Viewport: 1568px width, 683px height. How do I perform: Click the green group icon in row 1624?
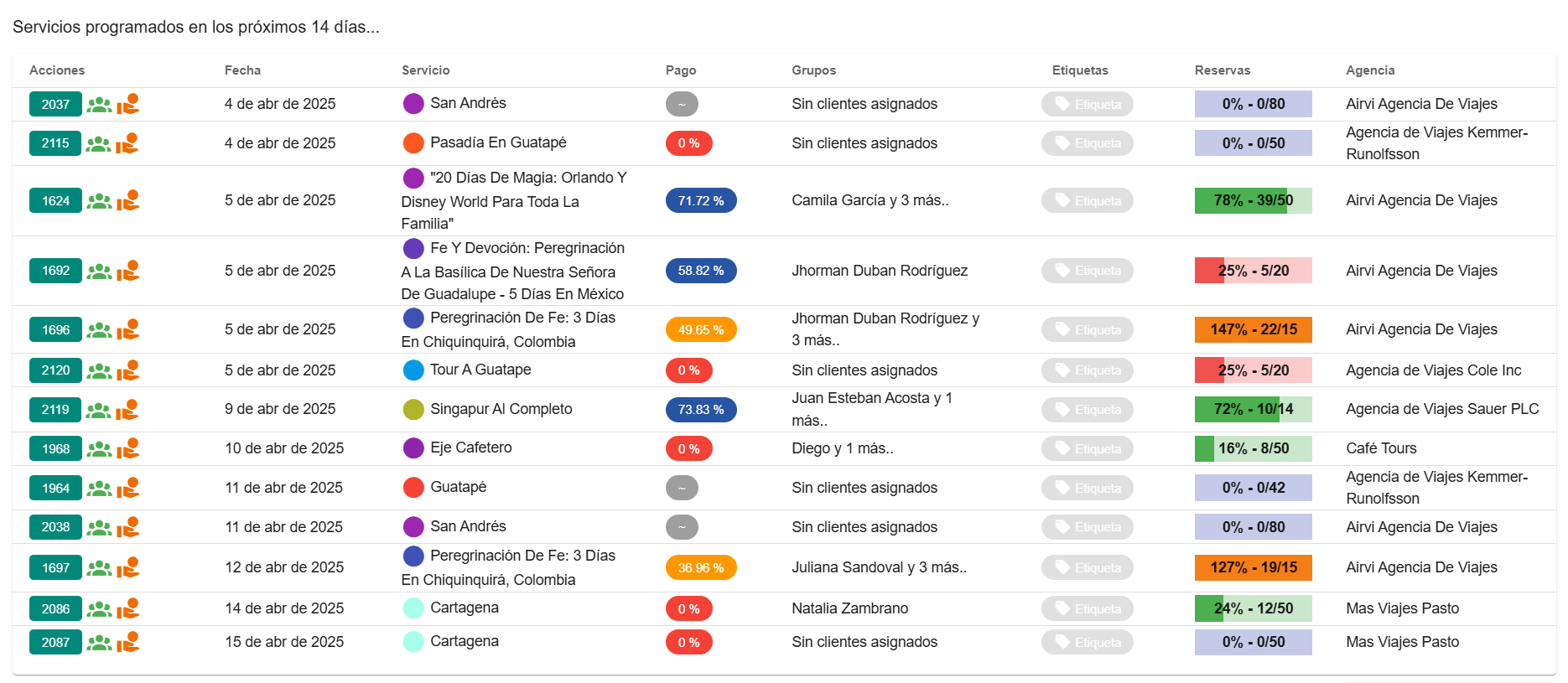tap(99, 201)
